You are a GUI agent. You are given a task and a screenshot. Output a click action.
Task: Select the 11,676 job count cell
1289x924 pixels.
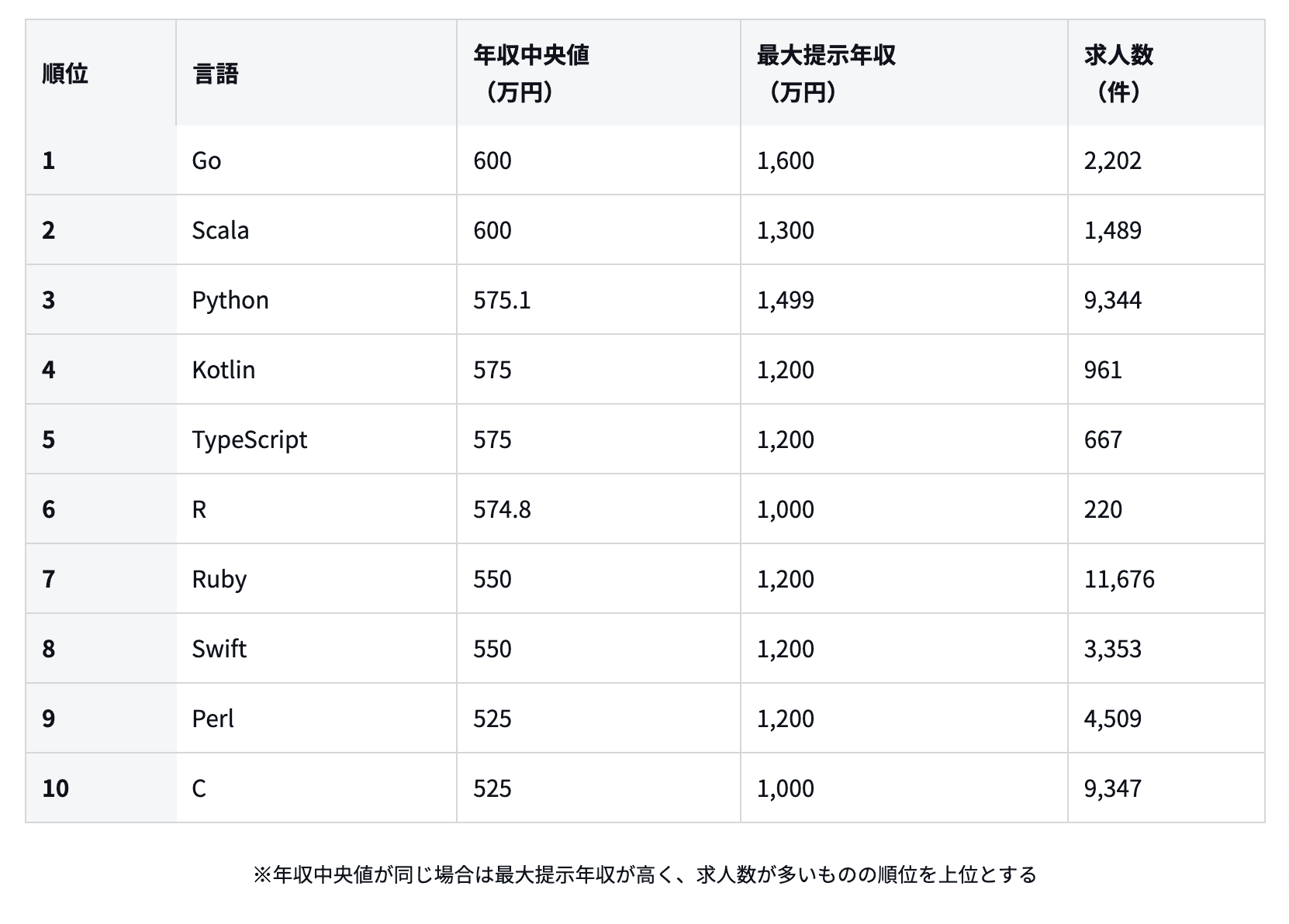(x=1119, y=579)
